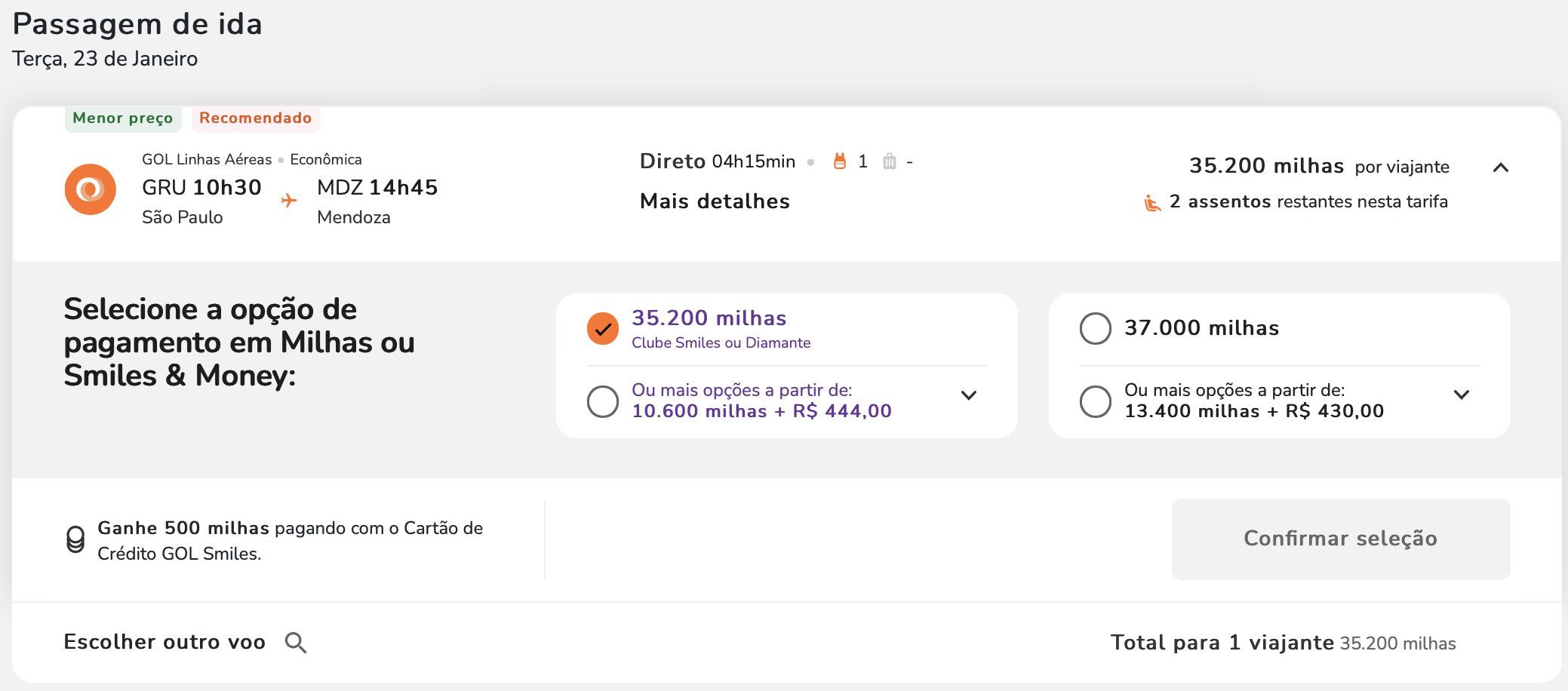Click the search magnifier icon
The image size is (1568, 691).
[x=296, y=643]
